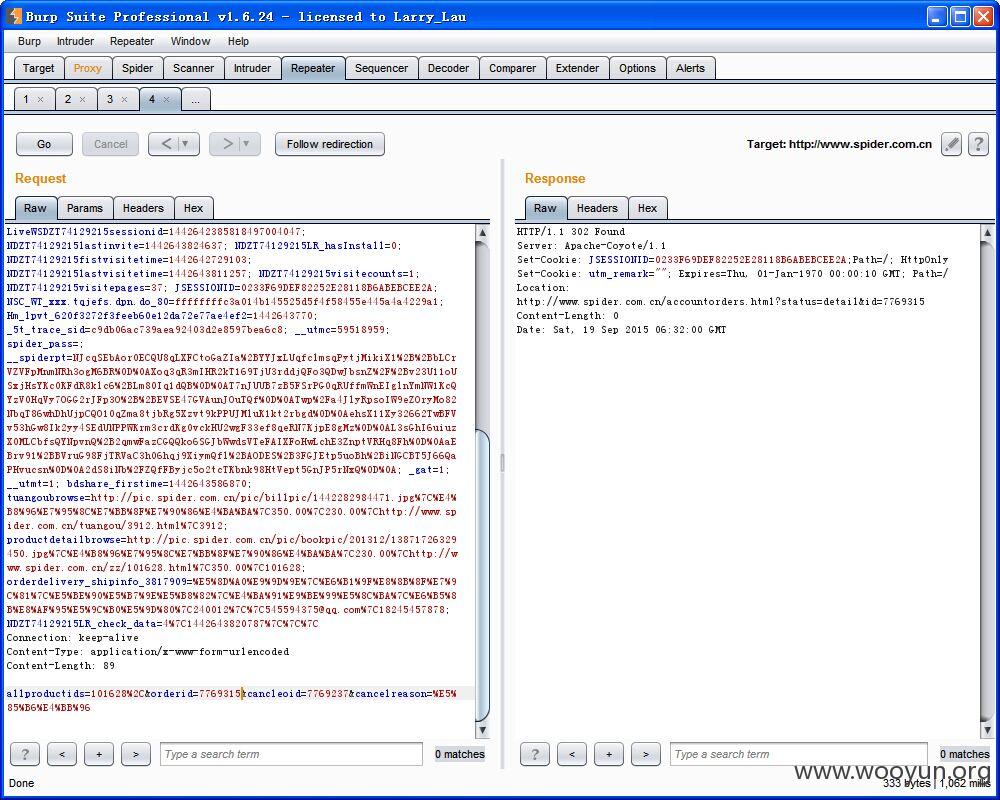
Task: Open Repeater help question mark icon
Action: coord(978,144)
